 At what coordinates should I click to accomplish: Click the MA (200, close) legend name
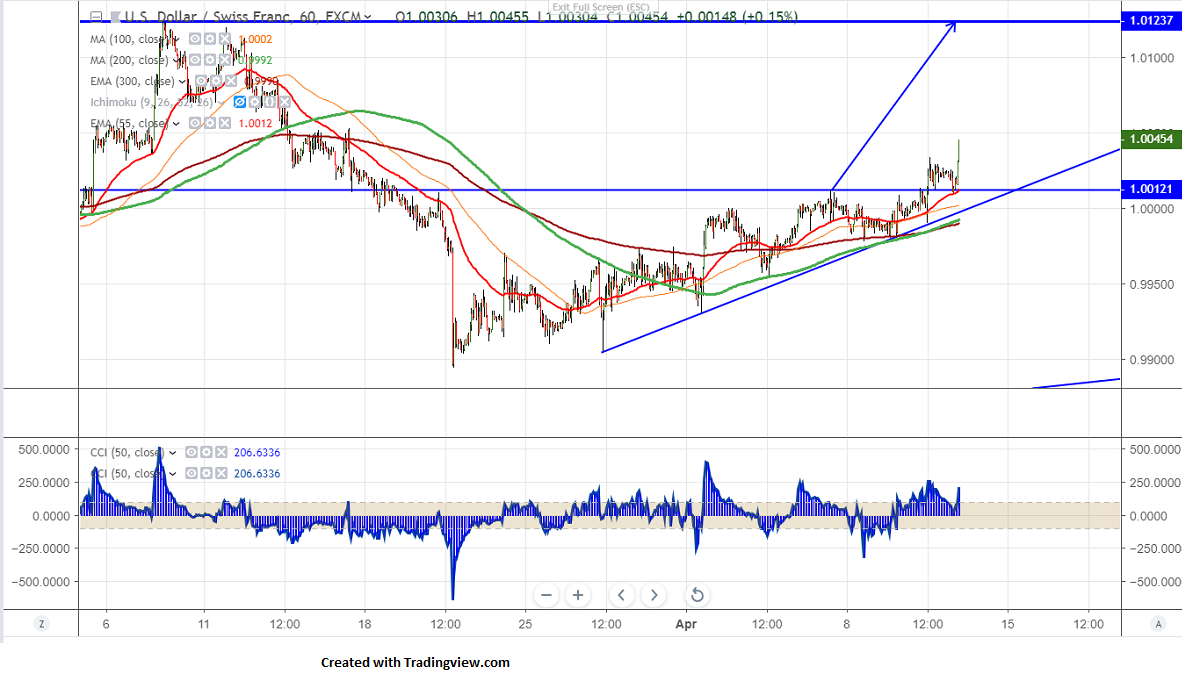(129, 60)
